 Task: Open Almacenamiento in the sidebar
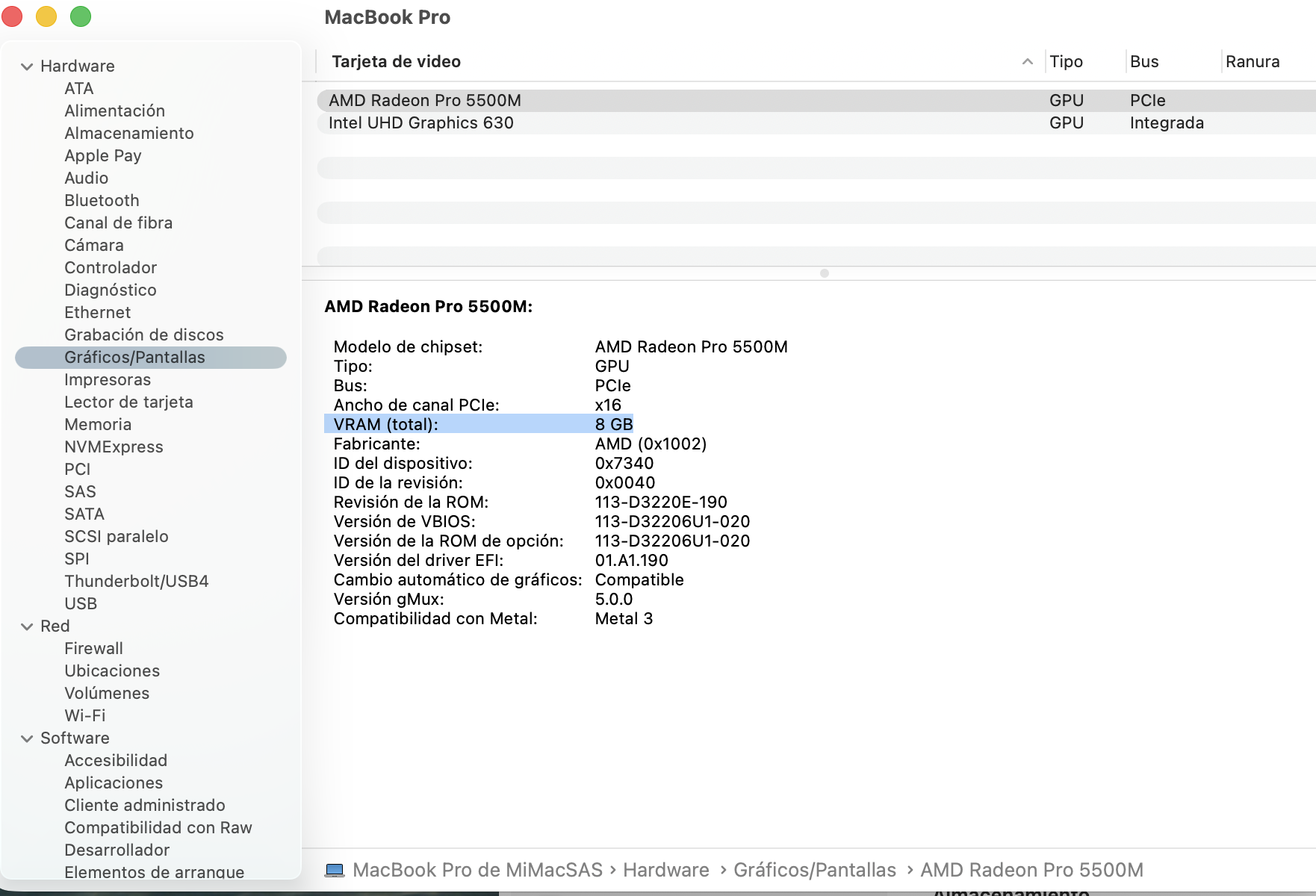(x=128, y=134)
